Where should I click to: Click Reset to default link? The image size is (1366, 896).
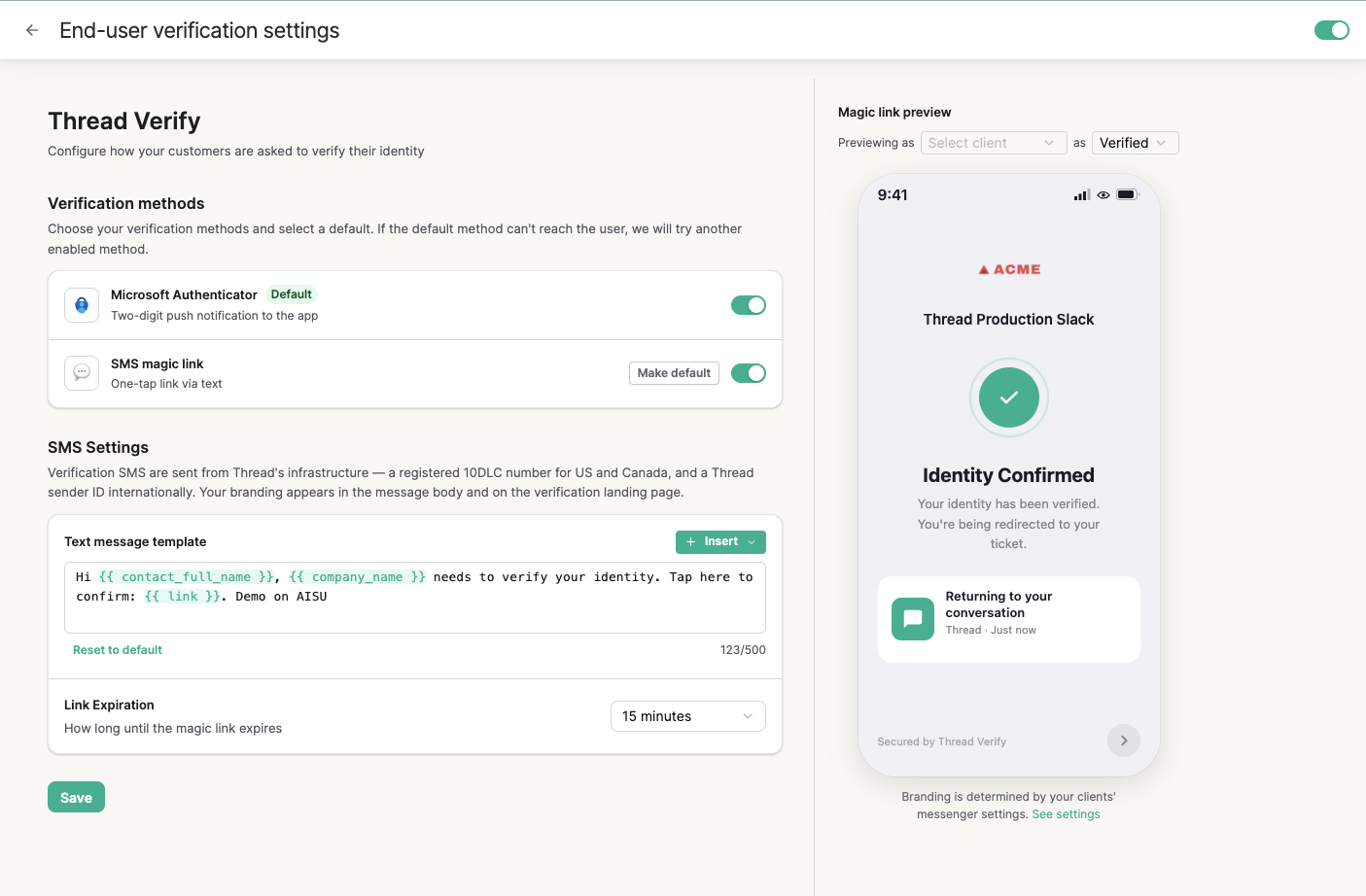tap(118, 650)
